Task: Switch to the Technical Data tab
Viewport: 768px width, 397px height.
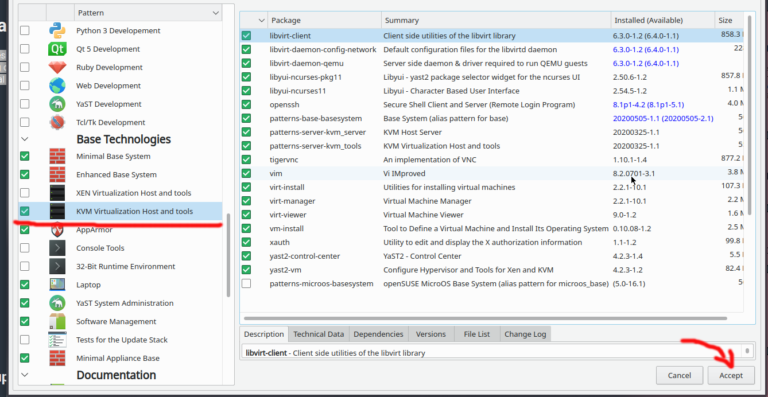Action: click(x=318, y=334)
